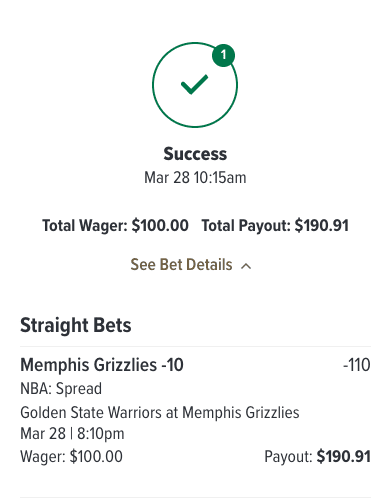Open Golden State Warriors at Memphis Grizzlies matchup
This screenshot has height=498, width=389.
click(x=160, y=413)
